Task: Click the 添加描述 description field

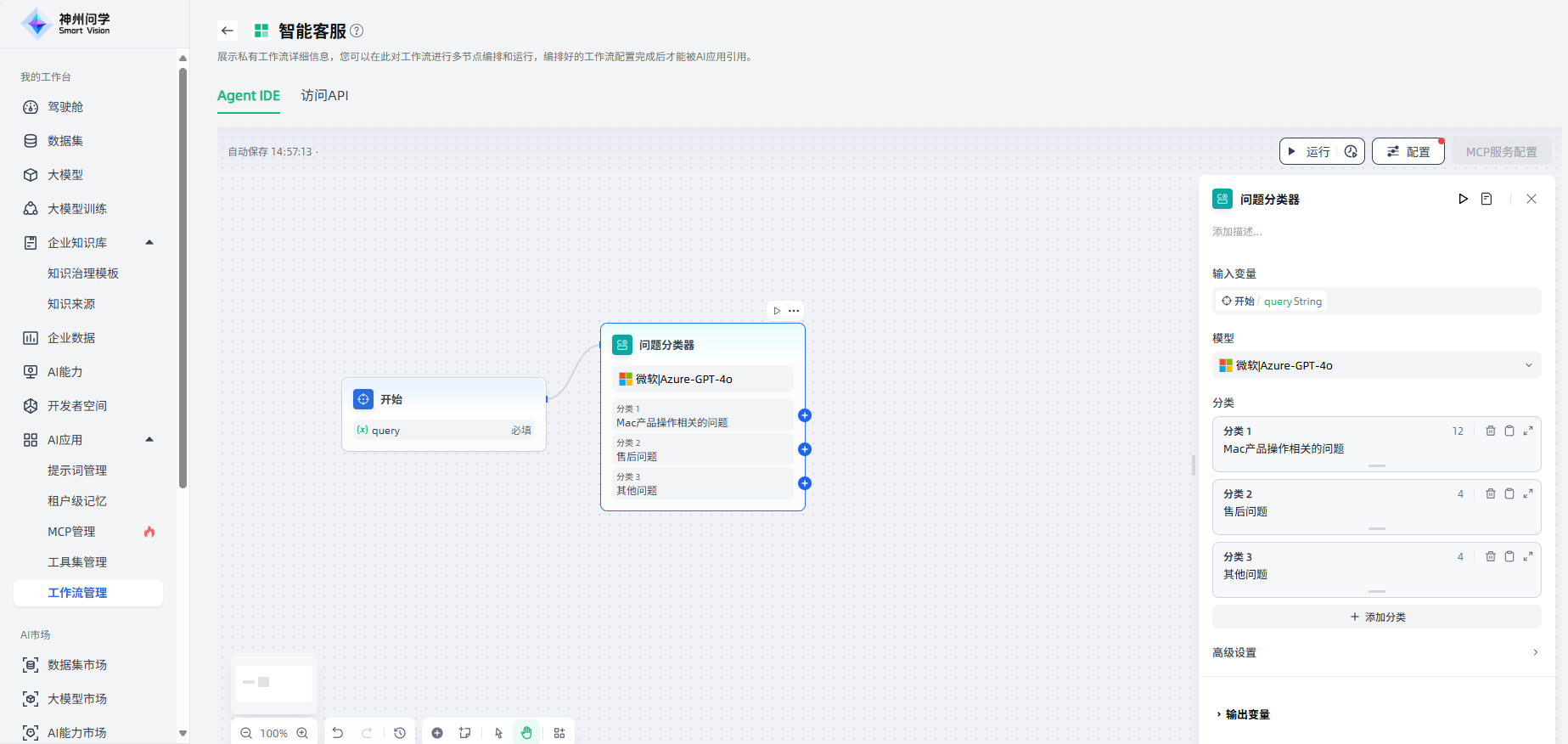Action: 1237,231
